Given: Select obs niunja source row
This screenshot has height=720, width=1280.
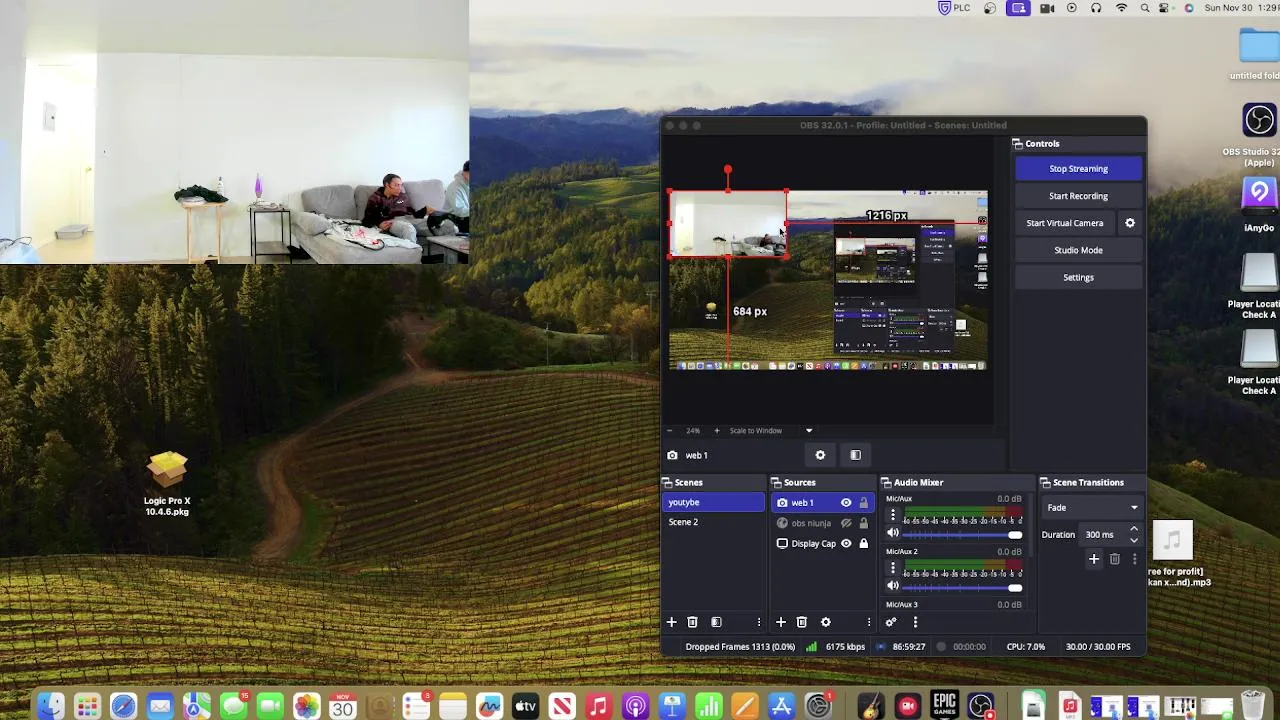Looking at the screenshot, I should pyautogui.click(x=822, y=523).
